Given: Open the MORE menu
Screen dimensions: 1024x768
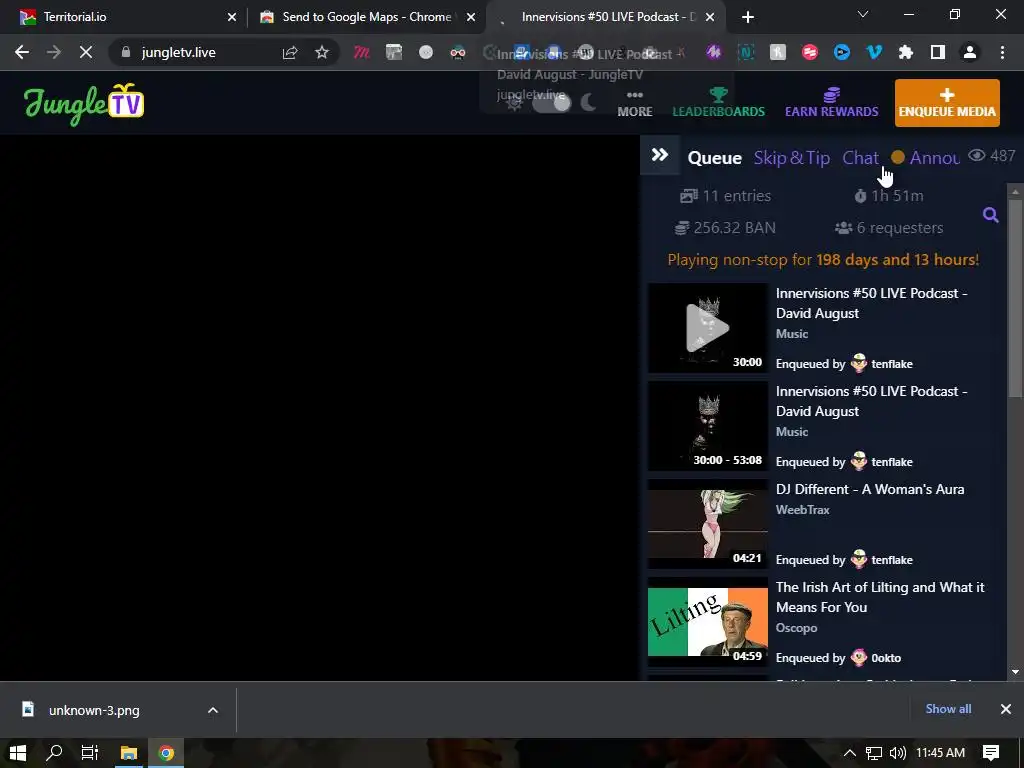Looking at the screenshot, I should tap(635, 104).
